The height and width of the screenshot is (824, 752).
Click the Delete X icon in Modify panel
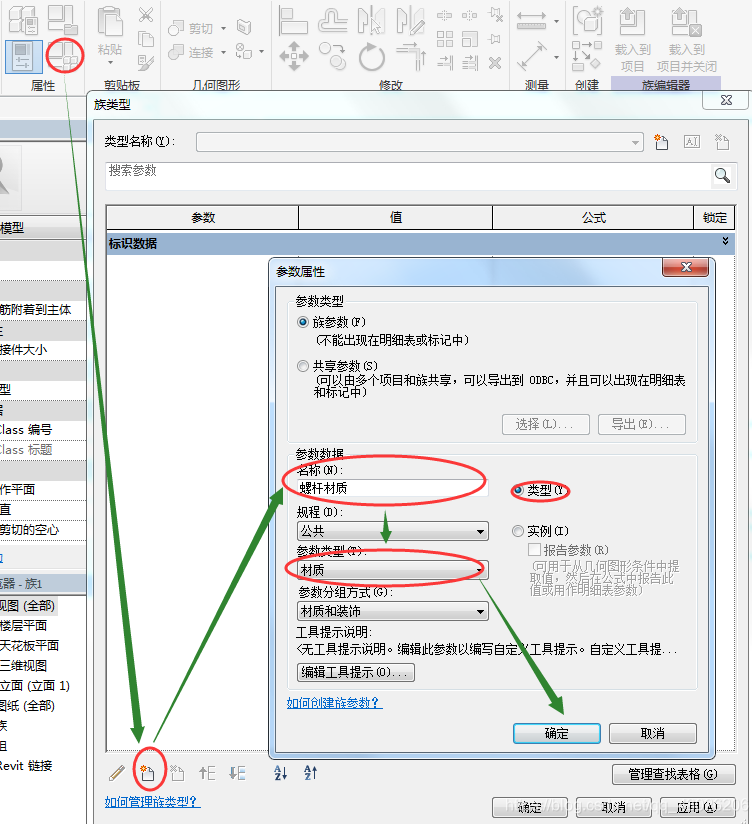[x=495, y=64]
